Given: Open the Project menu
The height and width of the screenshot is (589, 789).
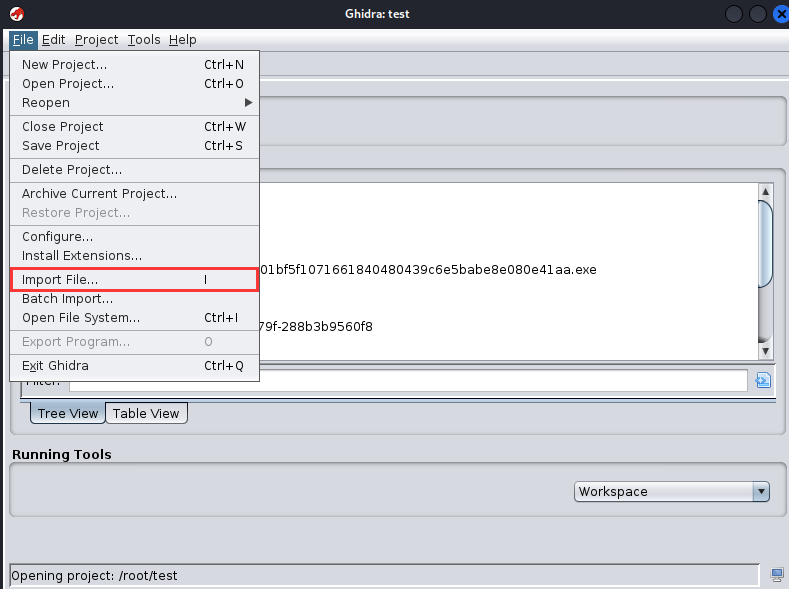Looking at the screenshot, I should pyautogui.click(x=96, y=40).
